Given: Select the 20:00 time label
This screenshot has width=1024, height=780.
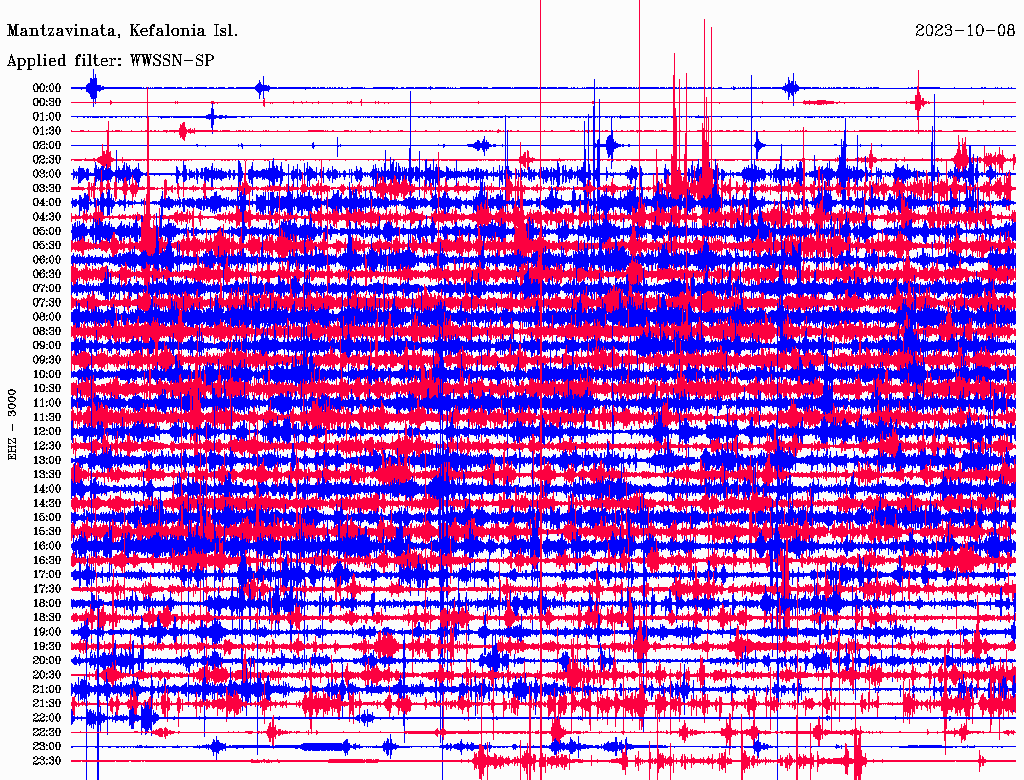Looking at the screenshot, I should coord(47,660).
